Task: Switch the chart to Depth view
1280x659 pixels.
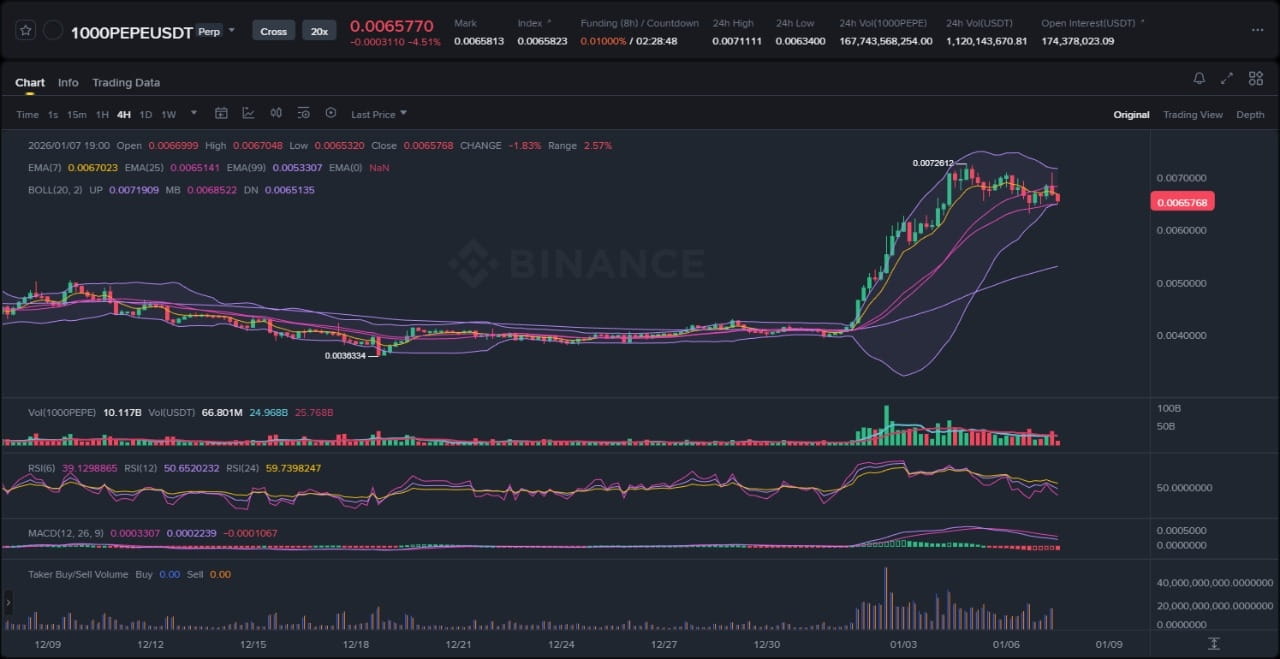Action: click(1250, 115)
